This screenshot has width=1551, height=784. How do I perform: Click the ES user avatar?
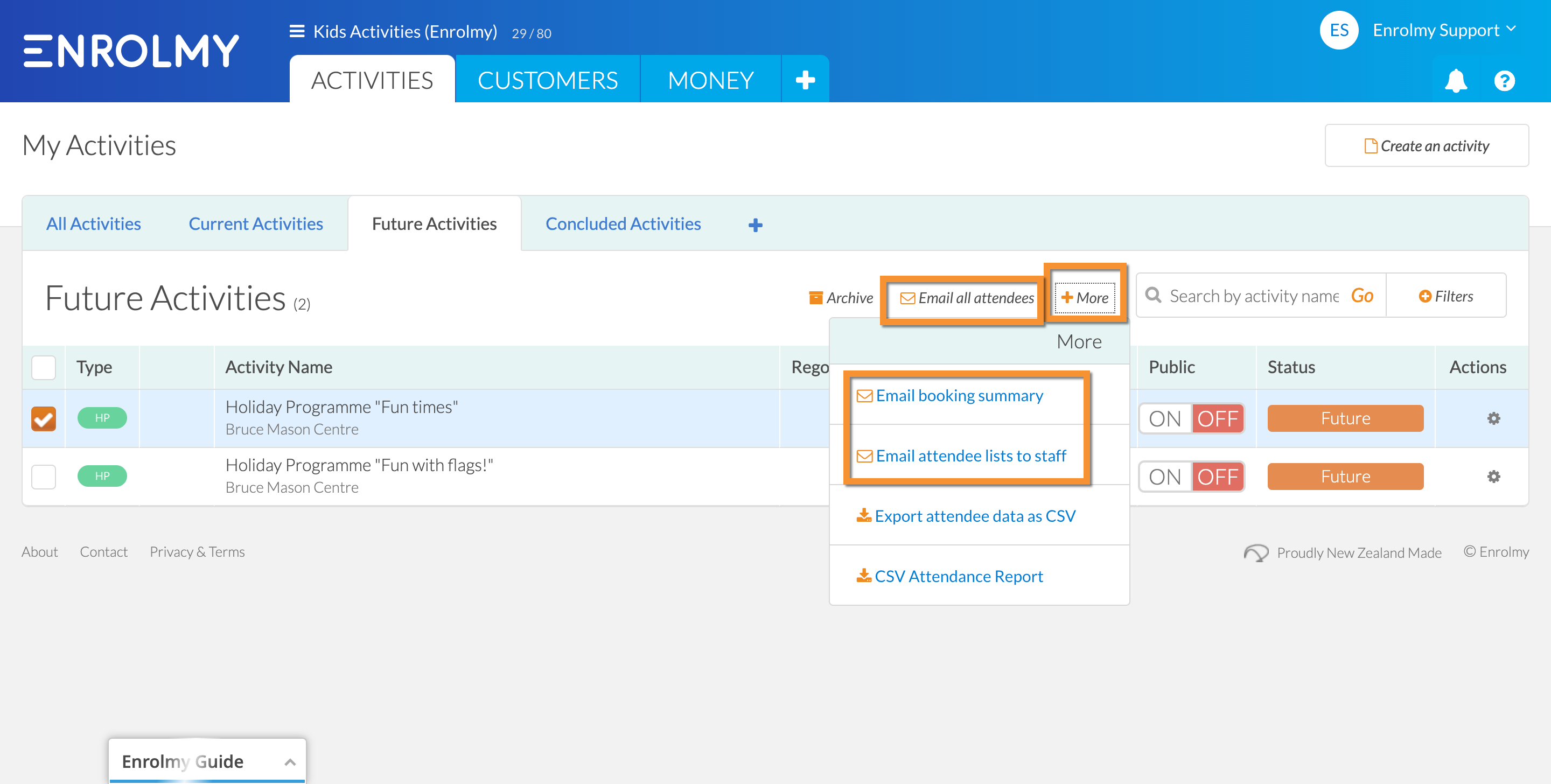pyautogui.click(x=1338, y=30)
